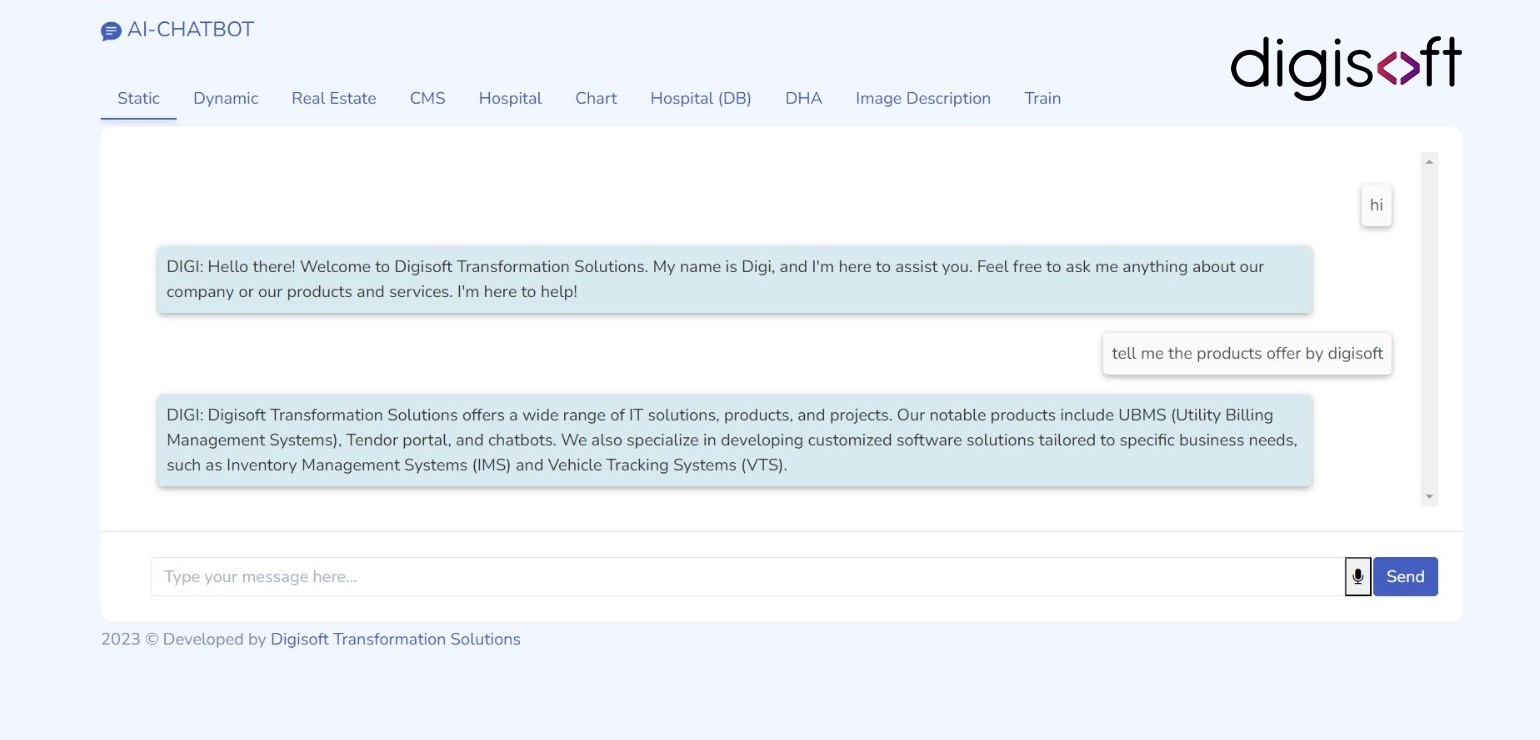Click the 'DIGI: Hello there!' welcome reply
This screenshot has height=740, width=1540.
pyautogui.click(x=734, y=280)
